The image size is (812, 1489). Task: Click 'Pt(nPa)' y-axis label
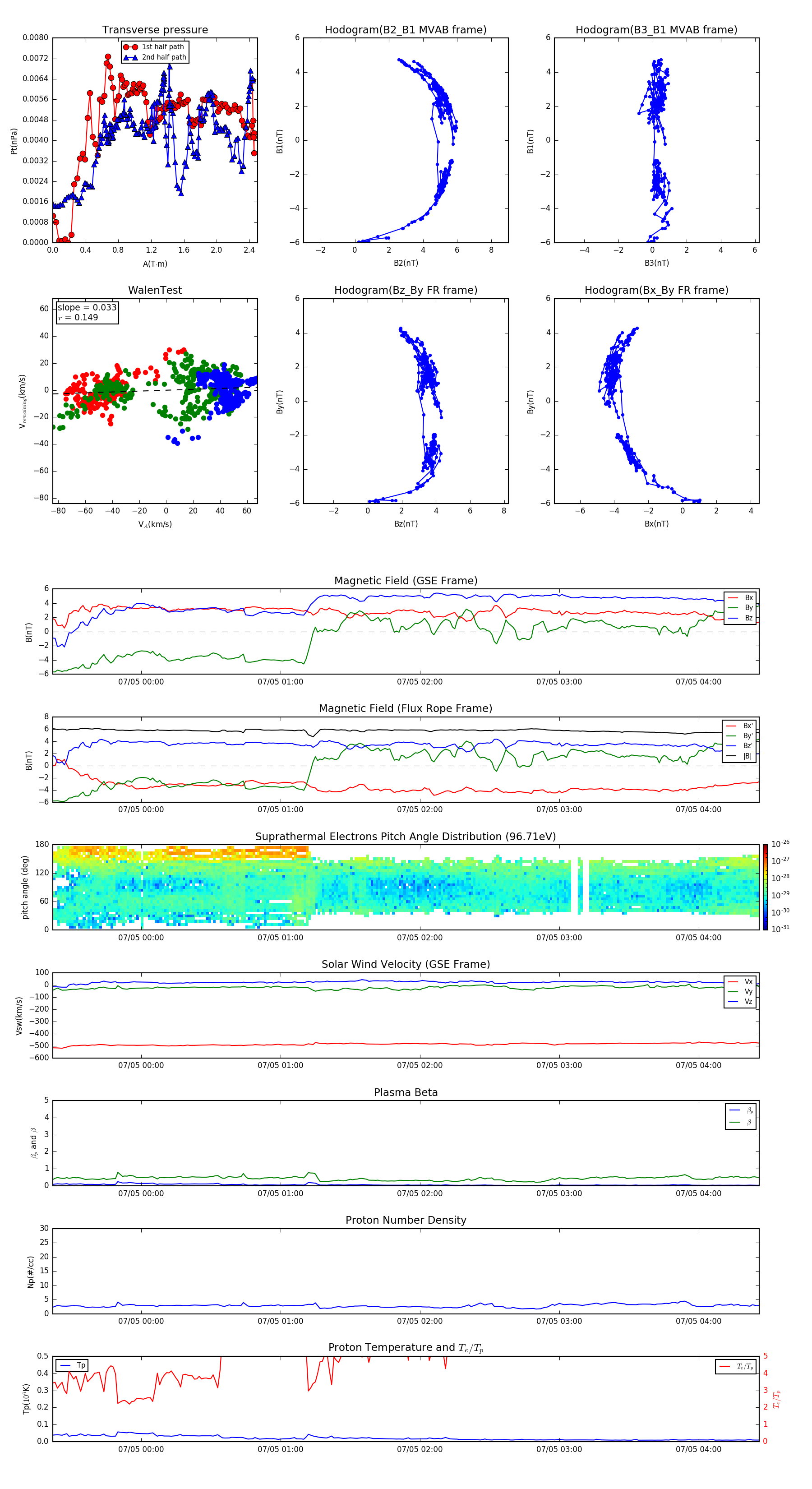tap(14, 140)
